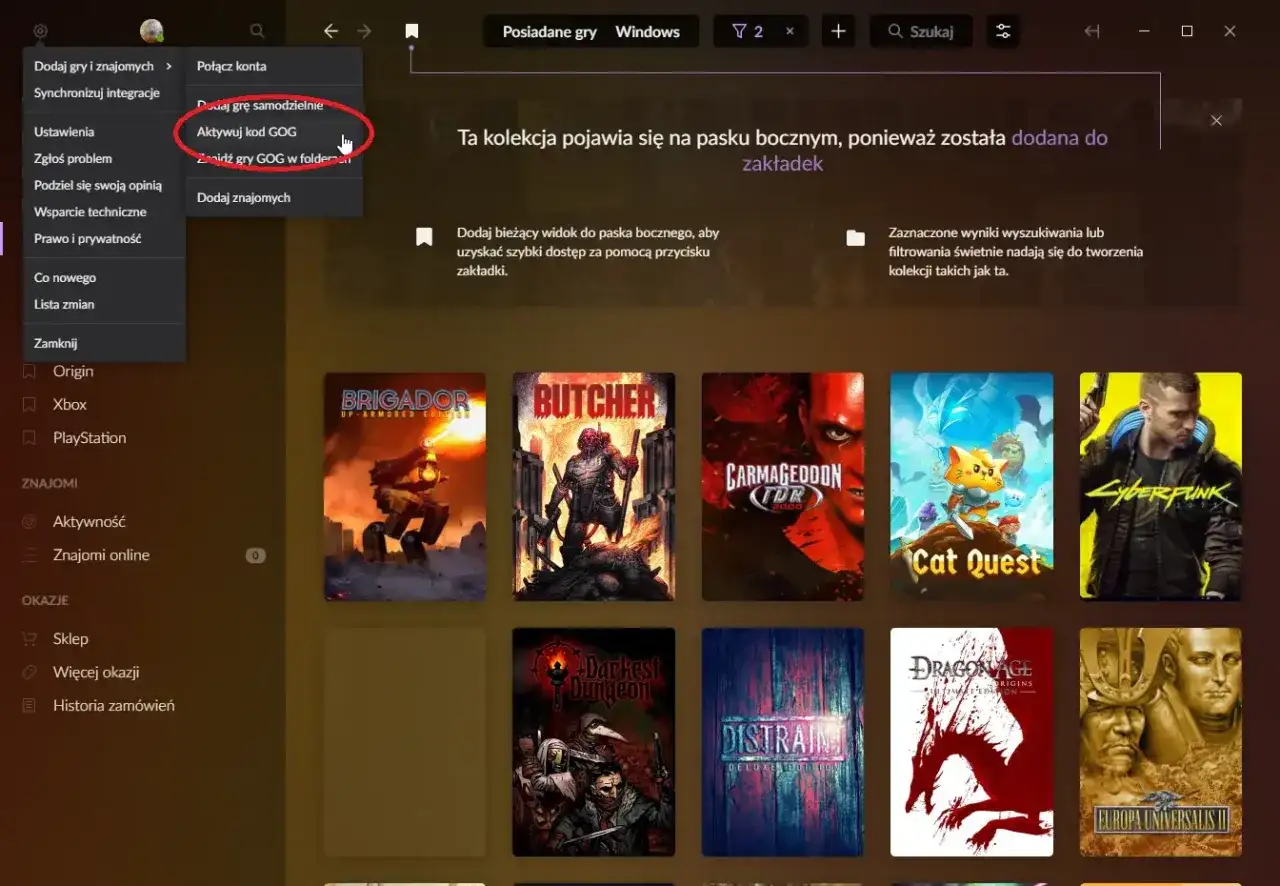Open the Xbox bookmark in sidebar
Viewport: 1280px width, 886px height.
[70, 404]
